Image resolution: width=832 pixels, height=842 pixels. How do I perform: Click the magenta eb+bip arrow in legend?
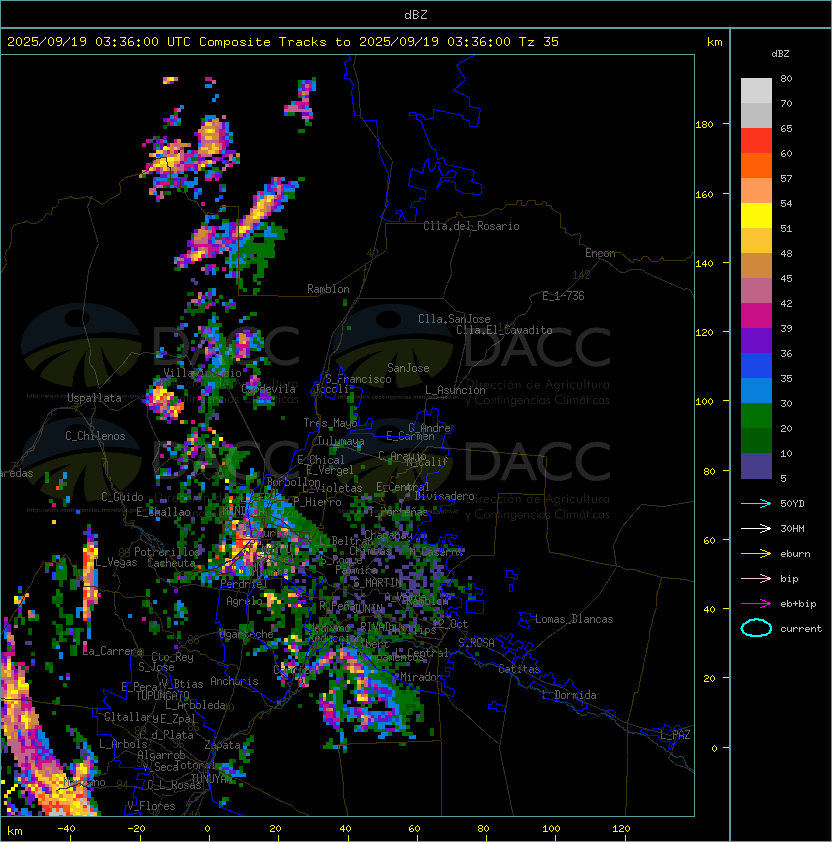756,604
